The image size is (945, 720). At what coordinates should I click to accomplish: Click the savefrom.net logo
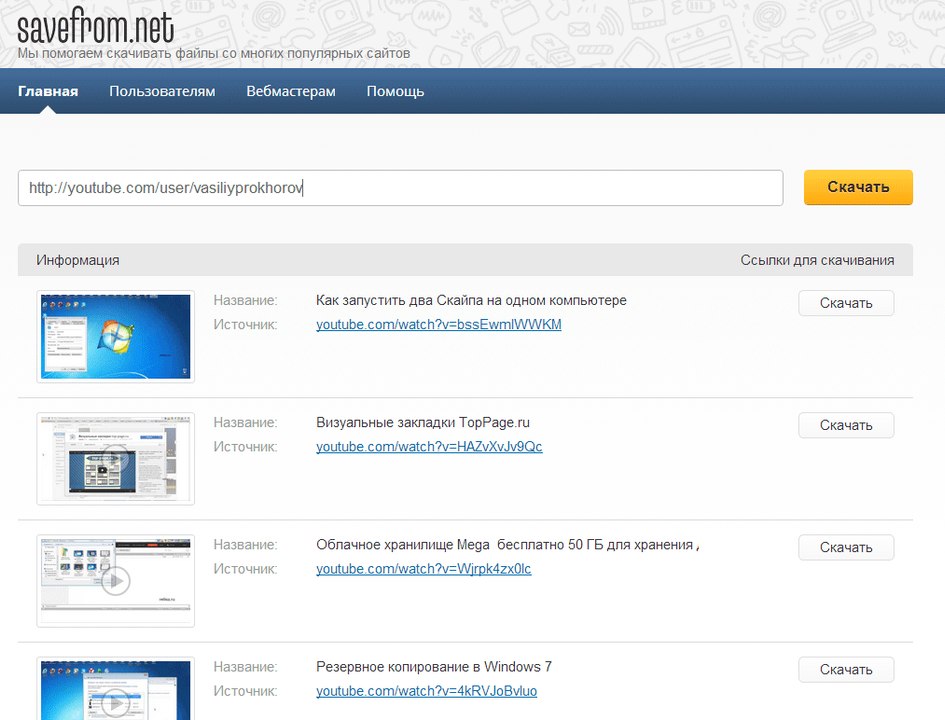[96, 27]
